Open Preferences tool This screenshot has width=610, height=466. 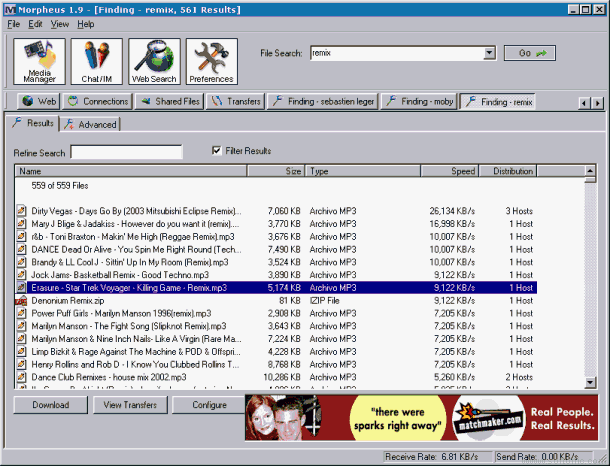(x=212, y=61)
